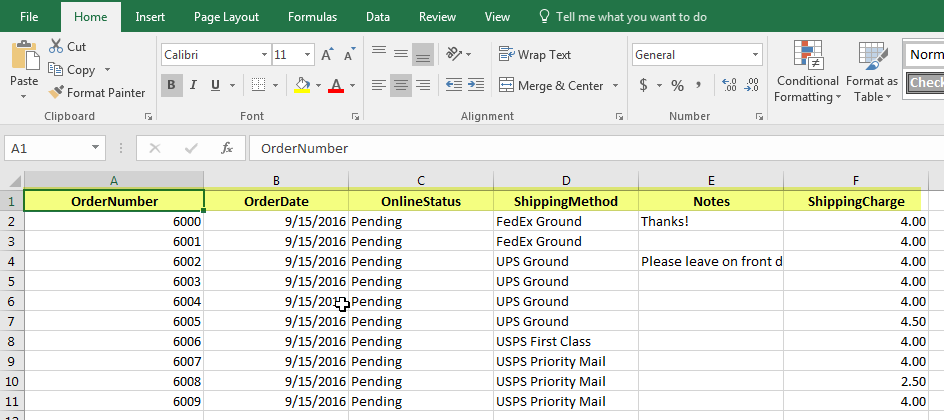
Task: Open Calibri font name dropdown
Action: pyautogui.click(x=264, y=55)
